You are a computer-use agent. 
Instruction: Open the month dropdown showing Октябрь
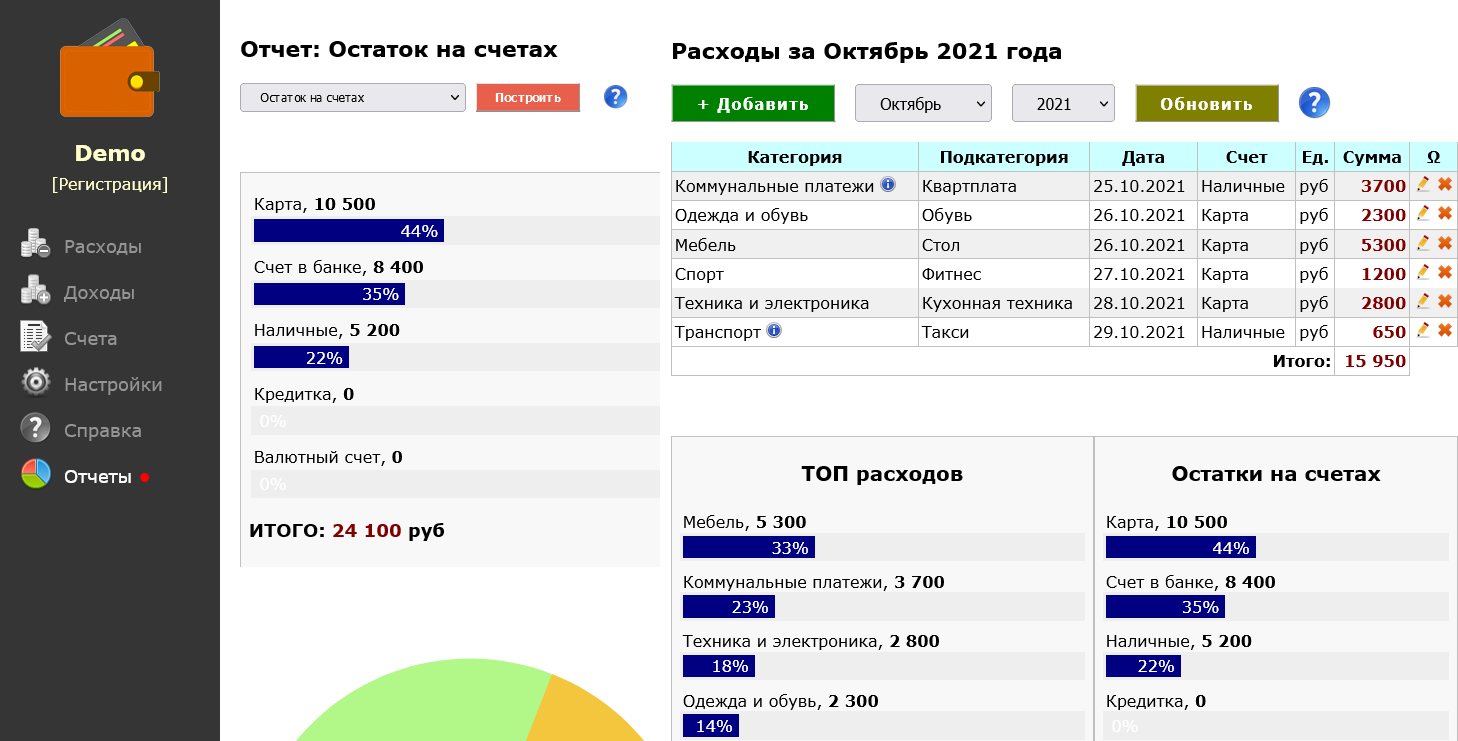pyautogui.click(x=923, y=103)
